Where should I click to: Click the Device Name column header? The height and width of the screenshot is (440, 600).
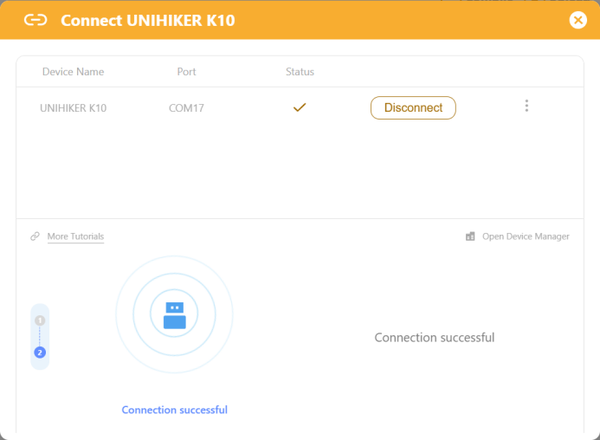(73, 72)
